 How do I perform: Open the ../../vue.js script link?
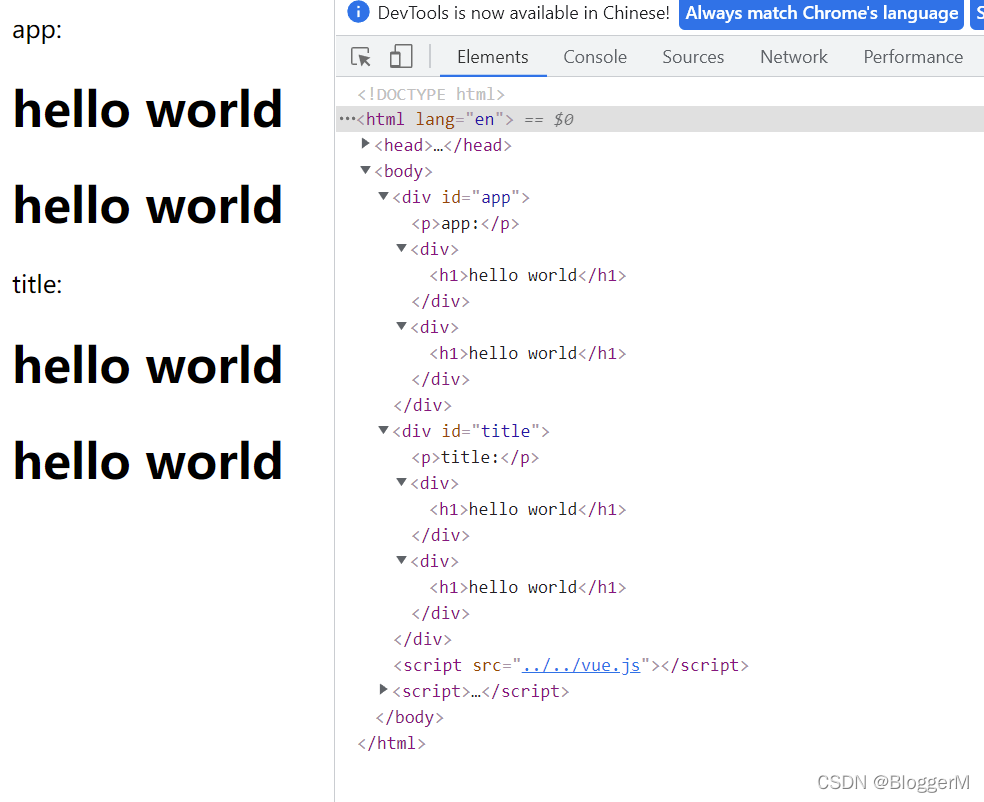(x=581, y=665)
